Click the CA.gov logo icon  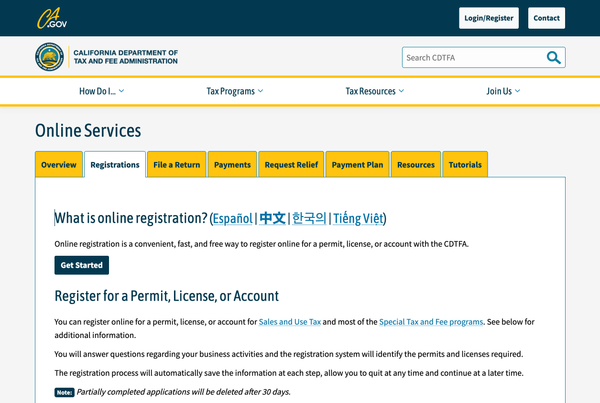pos(51,18)
